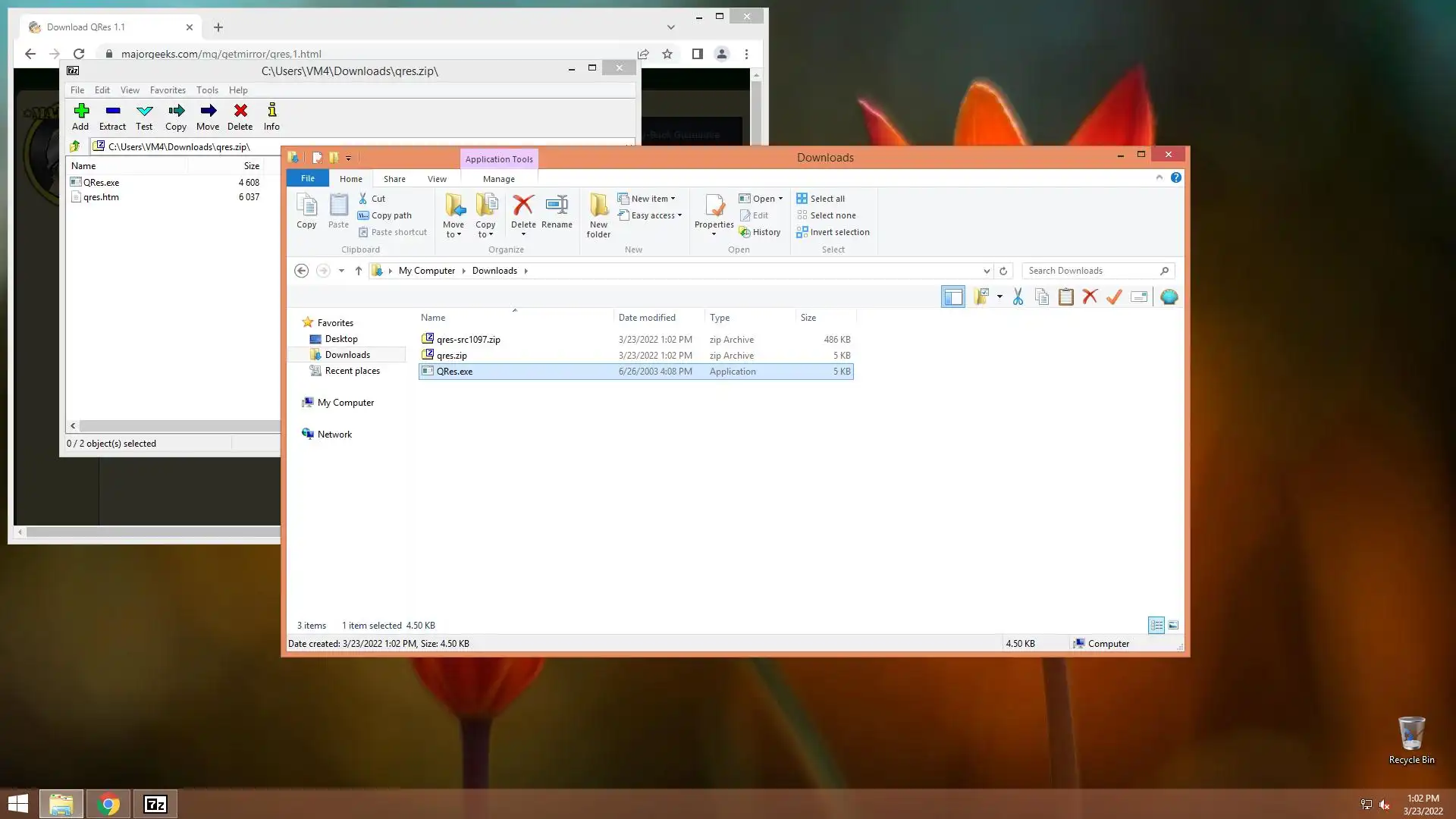Toggle the navigation pane button
Image resolution: width=1456 pixels, height=819 pixels.
[x=952, y=297]
